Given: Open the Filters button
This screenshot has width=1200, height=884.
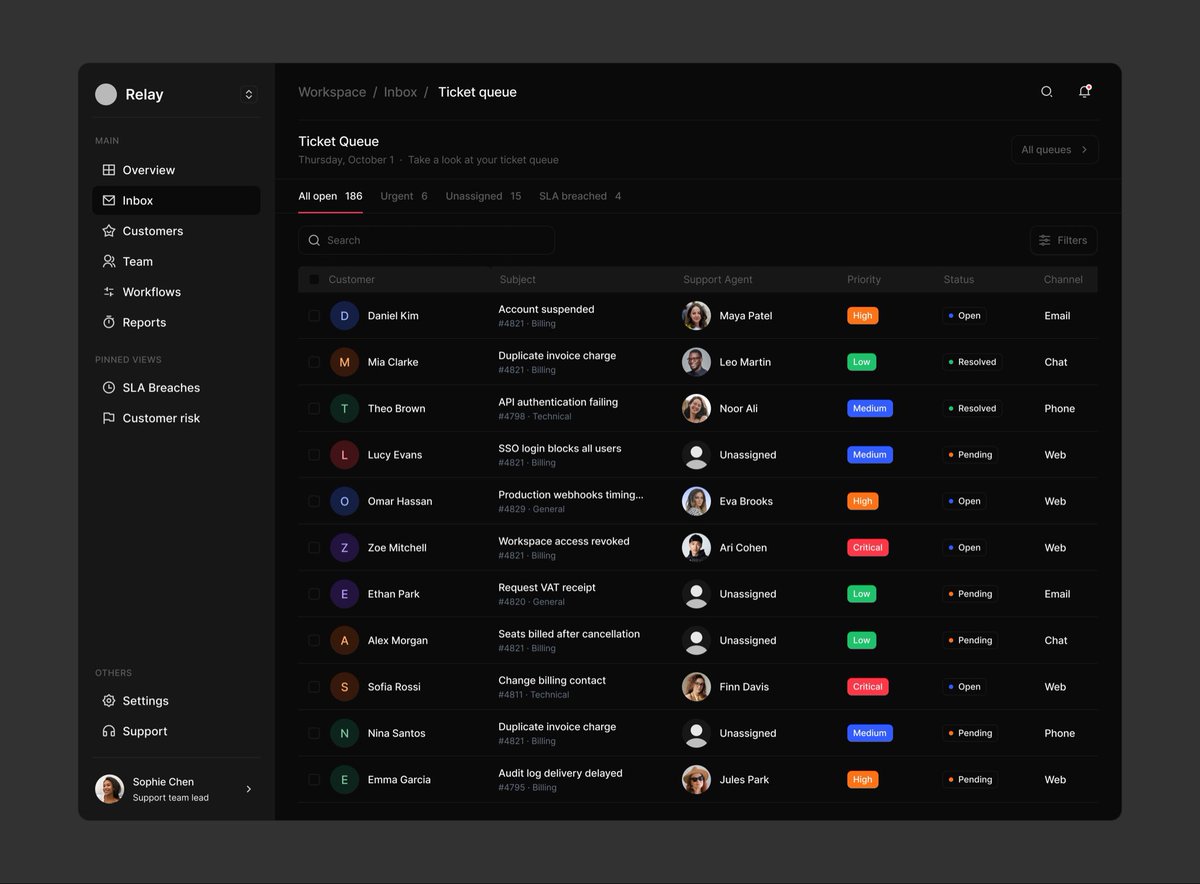Looking at the screenshot, I should (1064, 241).
